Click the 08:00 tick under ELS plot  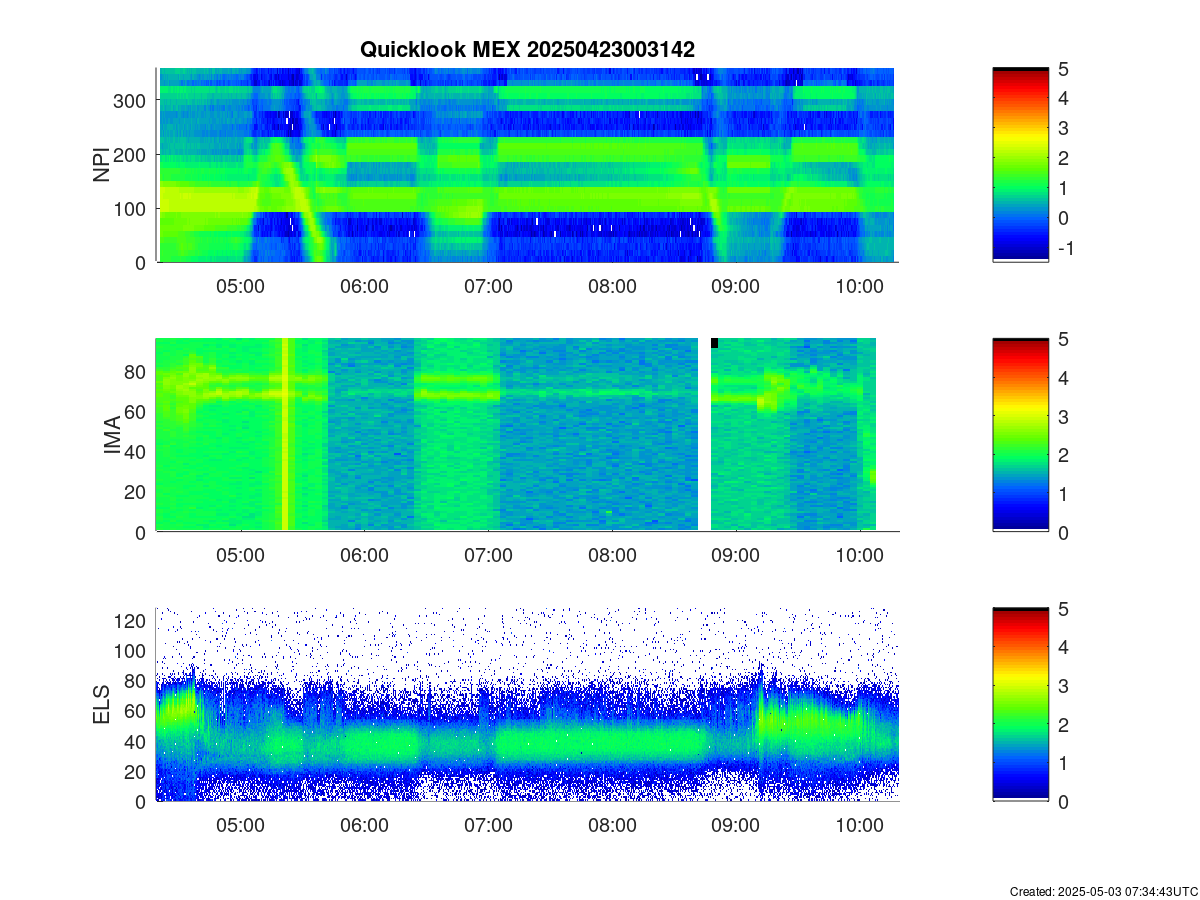(612, 825)
